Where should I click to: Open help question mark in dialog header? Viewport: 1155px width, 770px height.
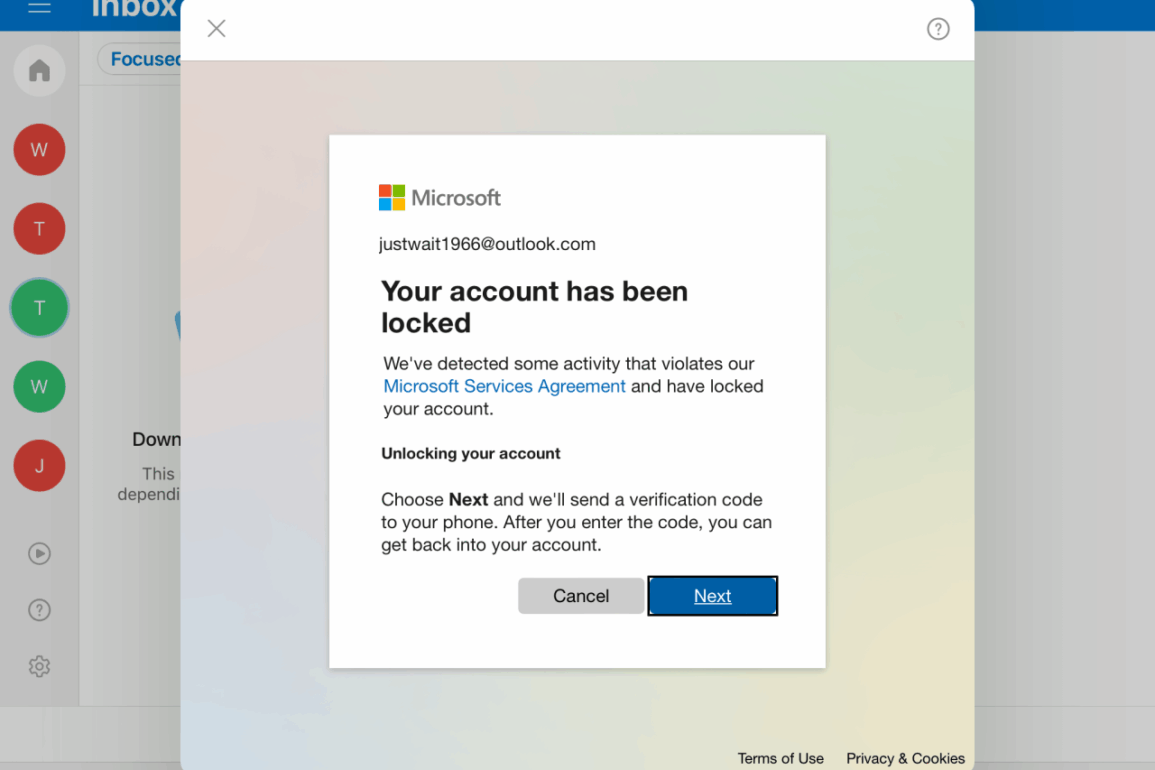click(x=938, y=29)
